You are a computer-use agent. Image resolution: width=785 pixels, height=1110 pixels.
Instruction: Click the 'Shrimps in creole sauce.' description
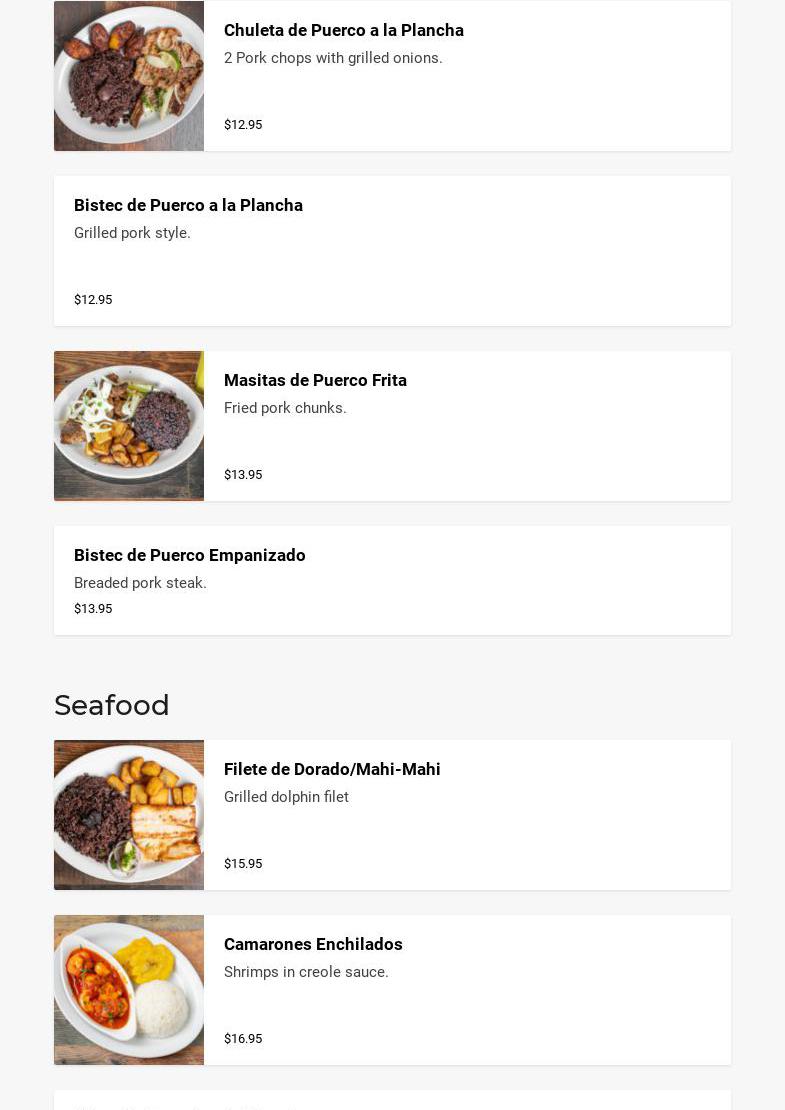coord(306,972)
